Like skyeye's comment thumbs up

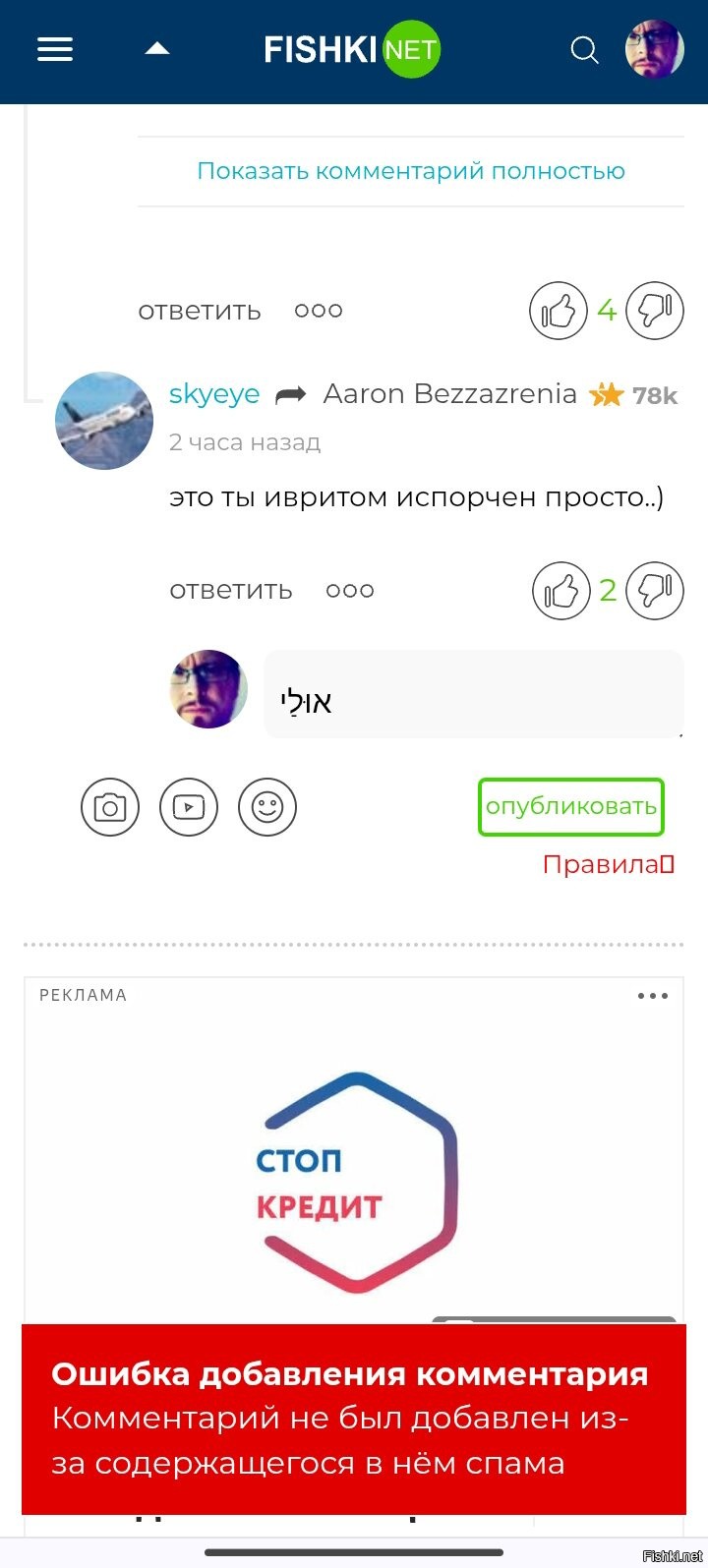coord(561,591)
